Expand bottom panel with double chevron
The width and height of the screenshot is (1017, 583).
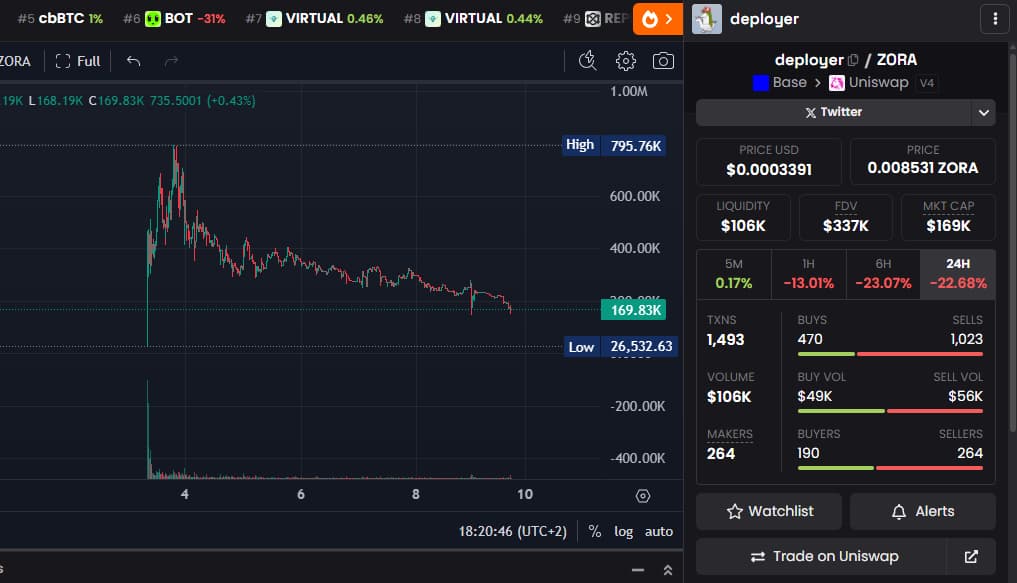pyautogui.click(x=667, y=570)
